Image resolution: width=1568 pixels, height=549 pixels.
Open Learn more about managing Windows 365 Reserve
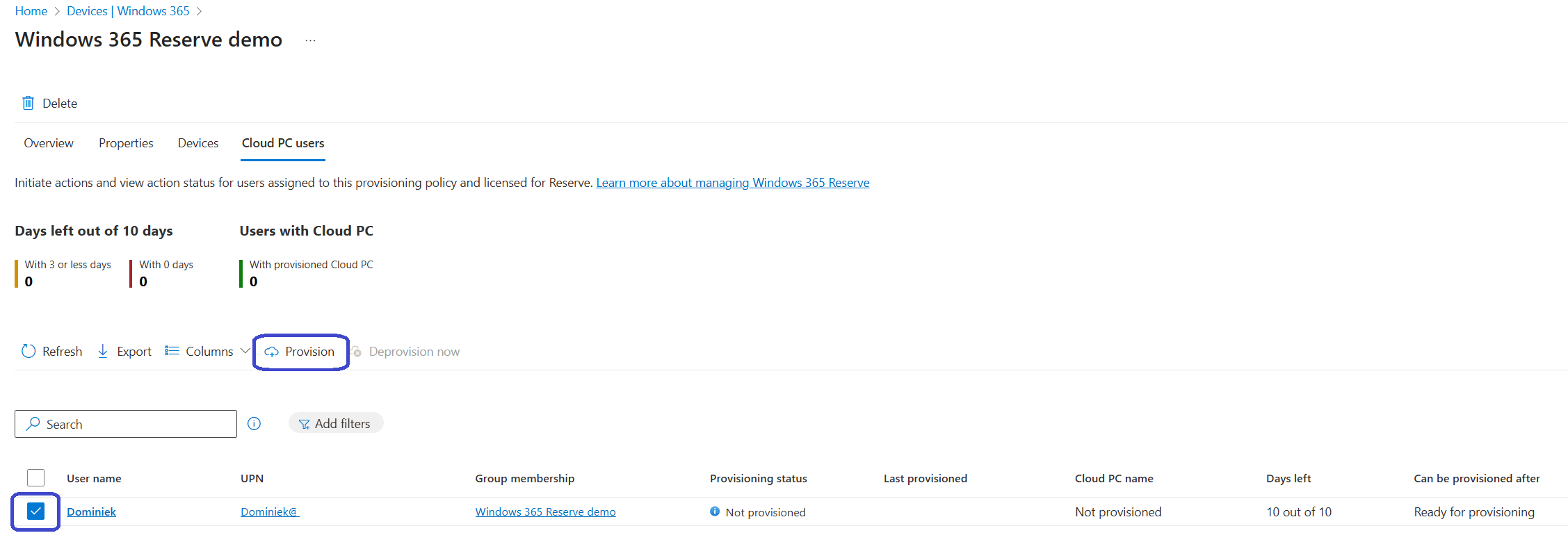pos(732,183)
